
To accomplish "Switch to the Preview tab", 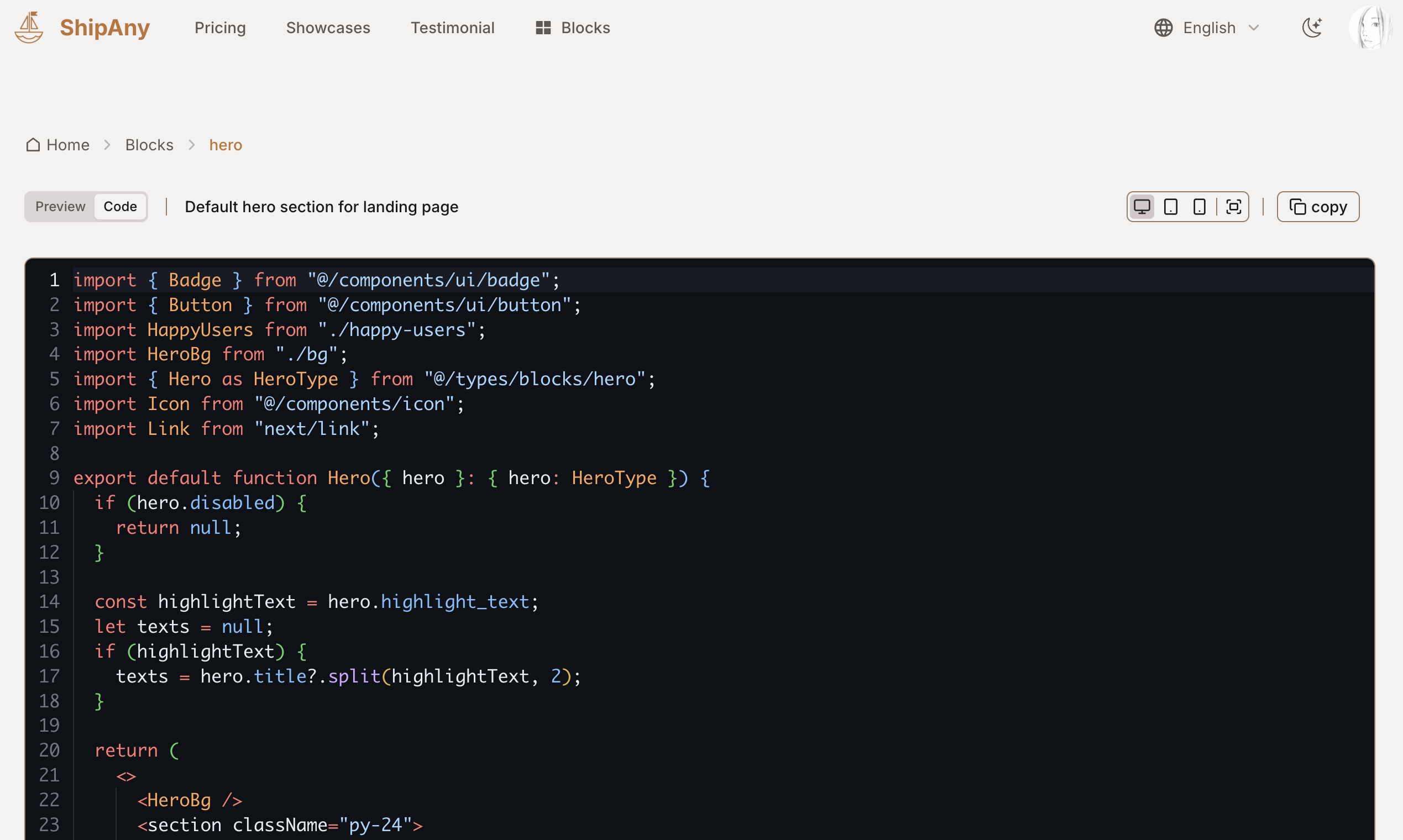I will 60,207.
